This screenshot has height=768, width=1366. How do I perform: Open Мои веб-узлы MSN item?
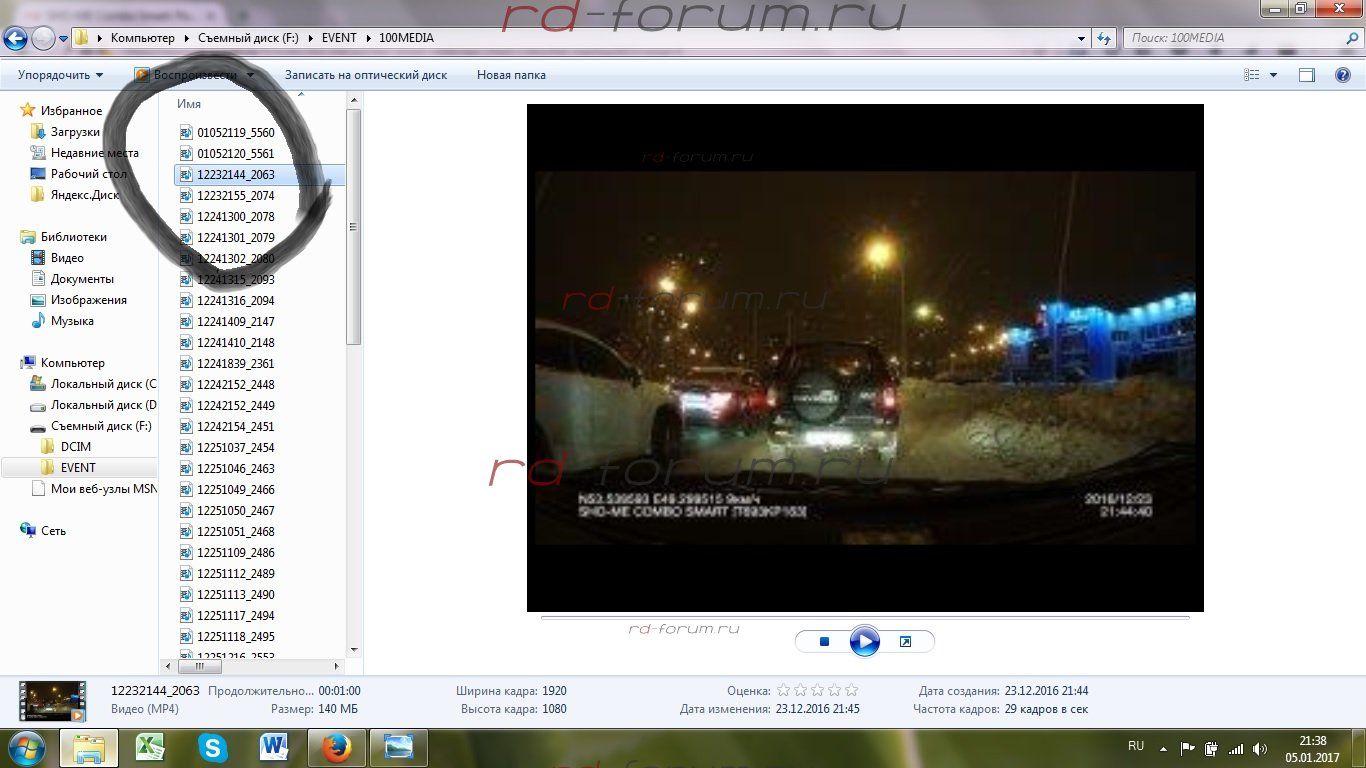pyautogui.click(x=103, y=489)
